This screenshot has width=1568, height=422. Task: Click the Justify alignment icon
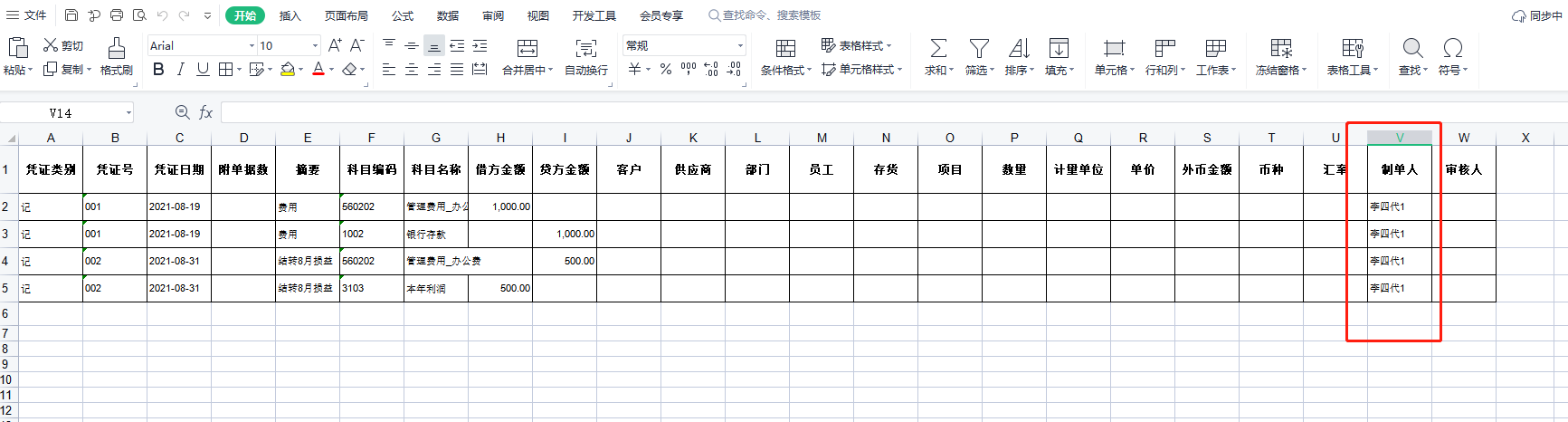[x=457, y=69]
